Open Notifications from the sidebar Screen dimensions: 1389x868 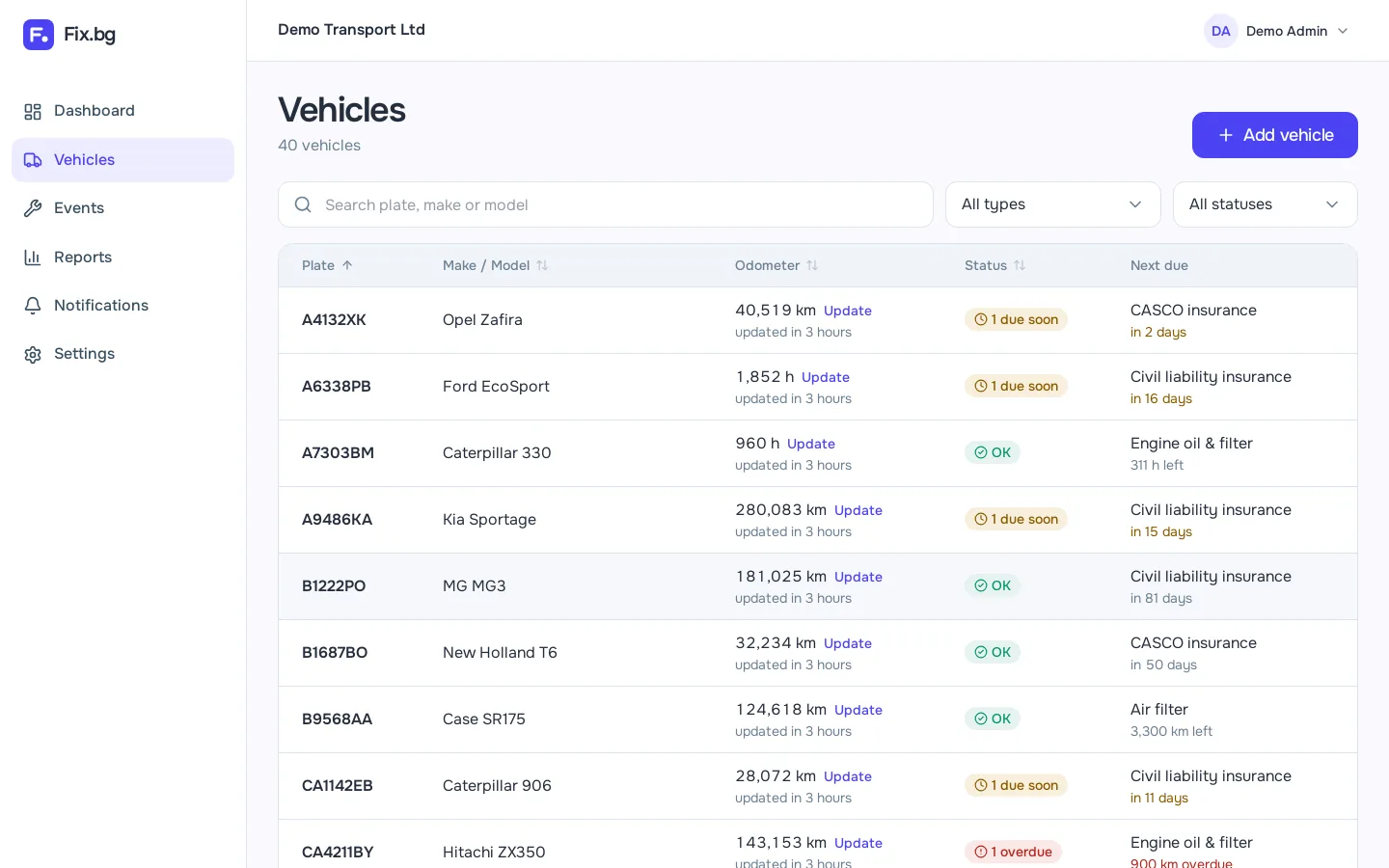[x=123, y=306]
